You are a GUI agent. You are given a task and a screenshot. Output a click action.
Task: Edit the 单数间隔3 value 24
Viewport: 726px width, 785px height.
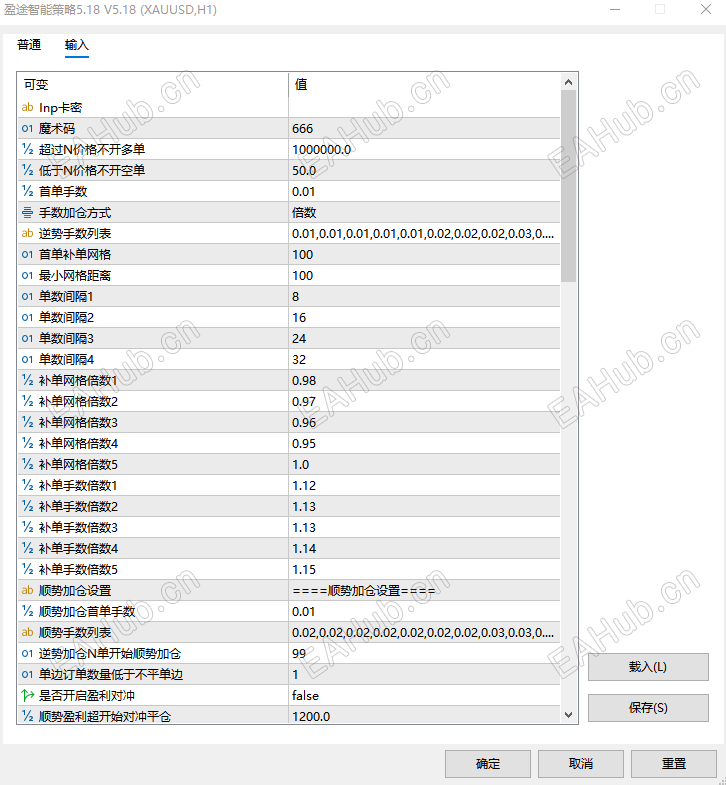tap(425, 339)
